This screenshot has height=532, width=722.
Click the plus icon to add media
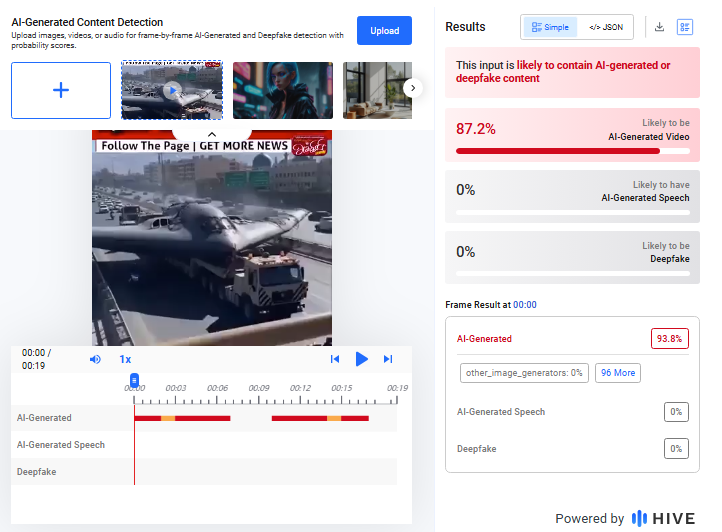click(x=61, y=90)
